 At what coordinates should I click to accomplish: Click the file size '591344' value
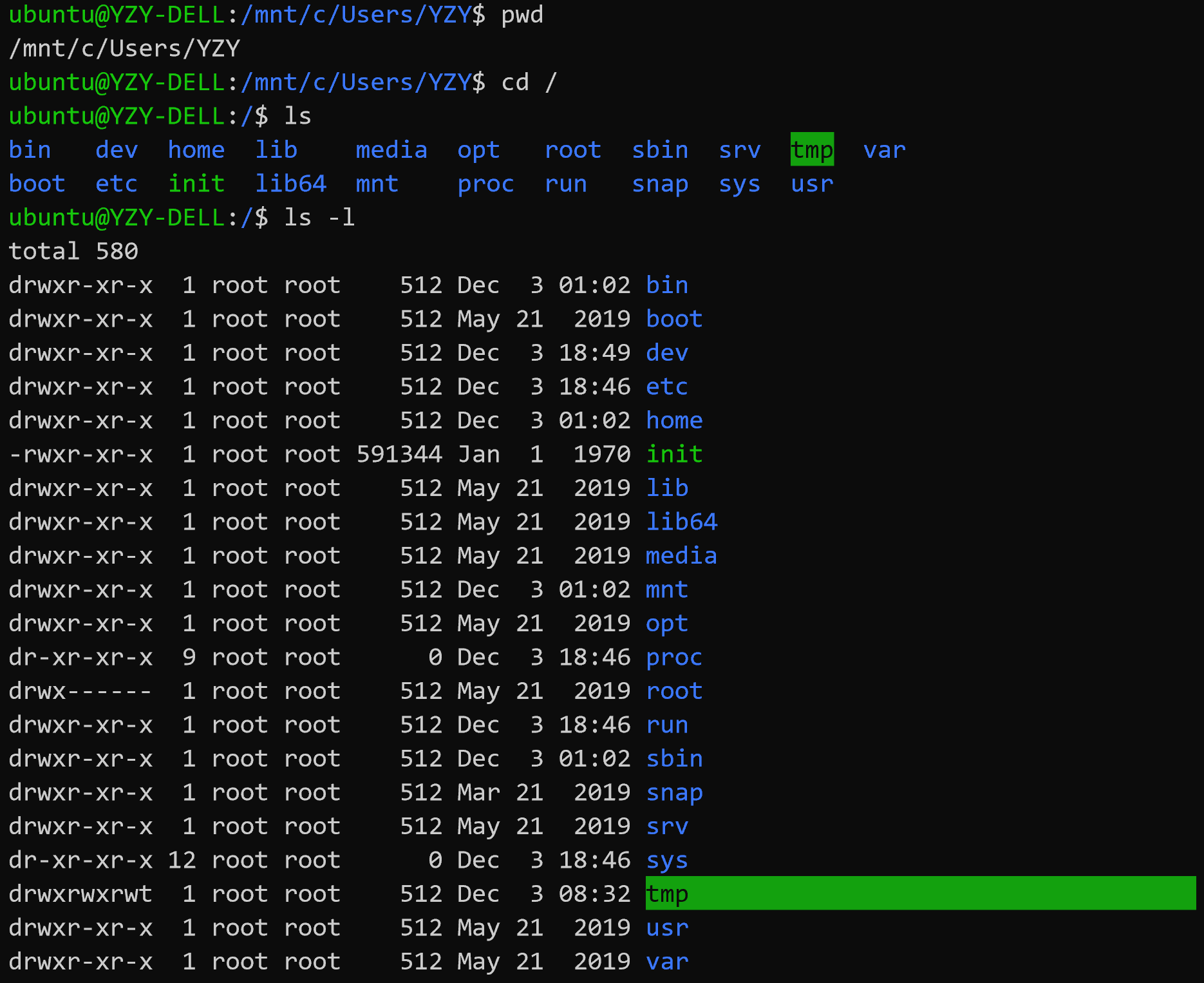pos(399,455)
